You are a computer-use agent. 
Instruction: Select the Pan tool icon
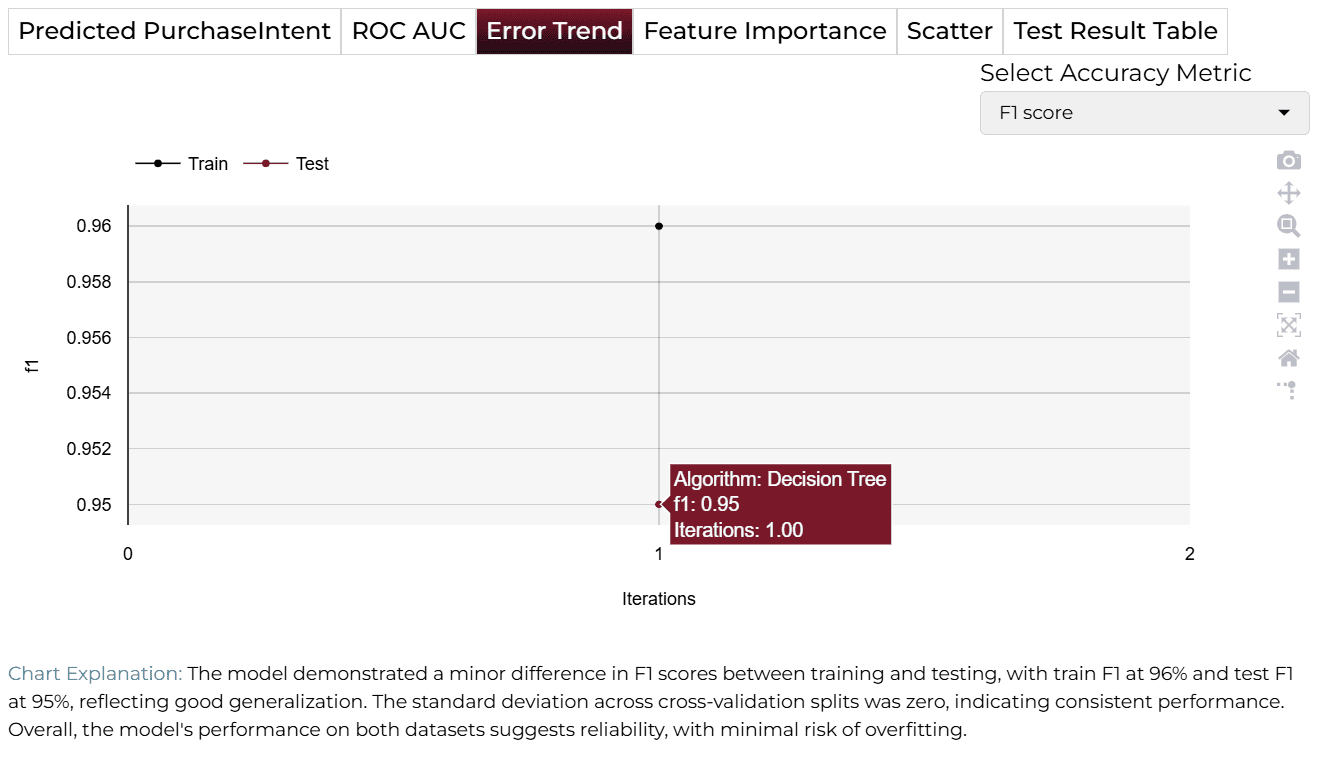click(1289, 193)
